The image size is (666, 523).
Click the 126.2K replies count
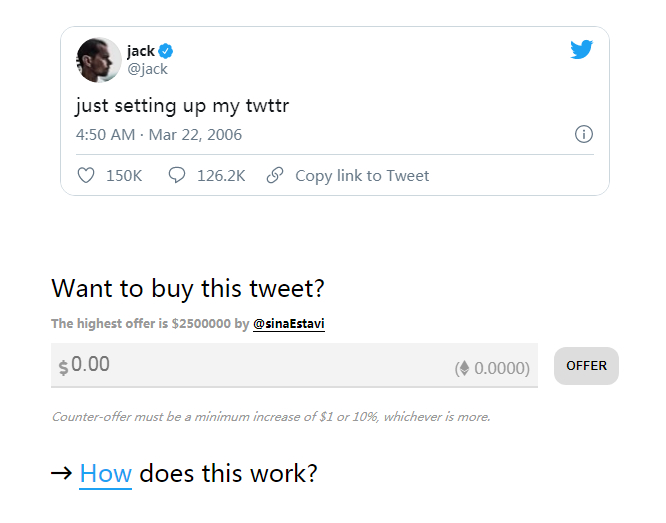[221, 176]
